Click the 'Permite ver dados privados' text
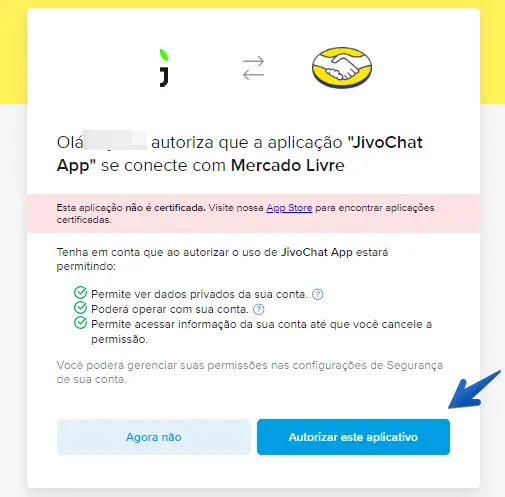505x497 pixels. [x=199, y=294]
